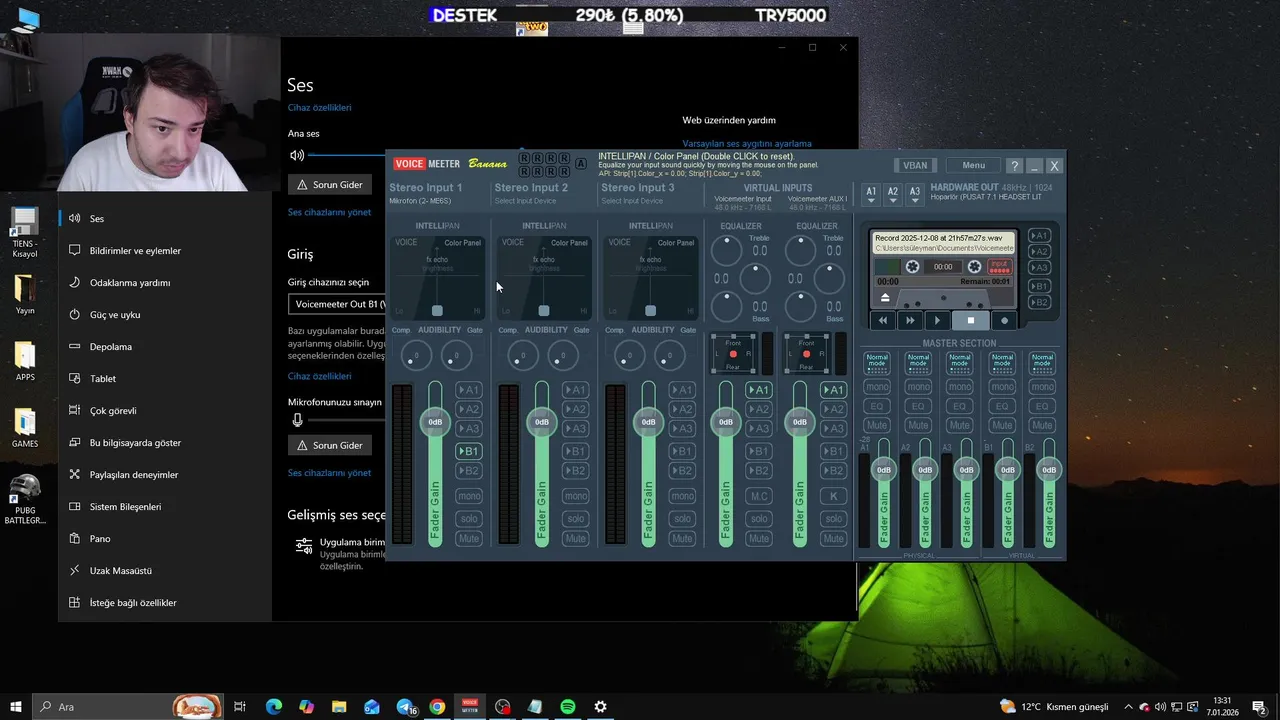Open Güç ve uyku settings page
The width and height of the screenshot is (1280, 720).
pos(115,315)
